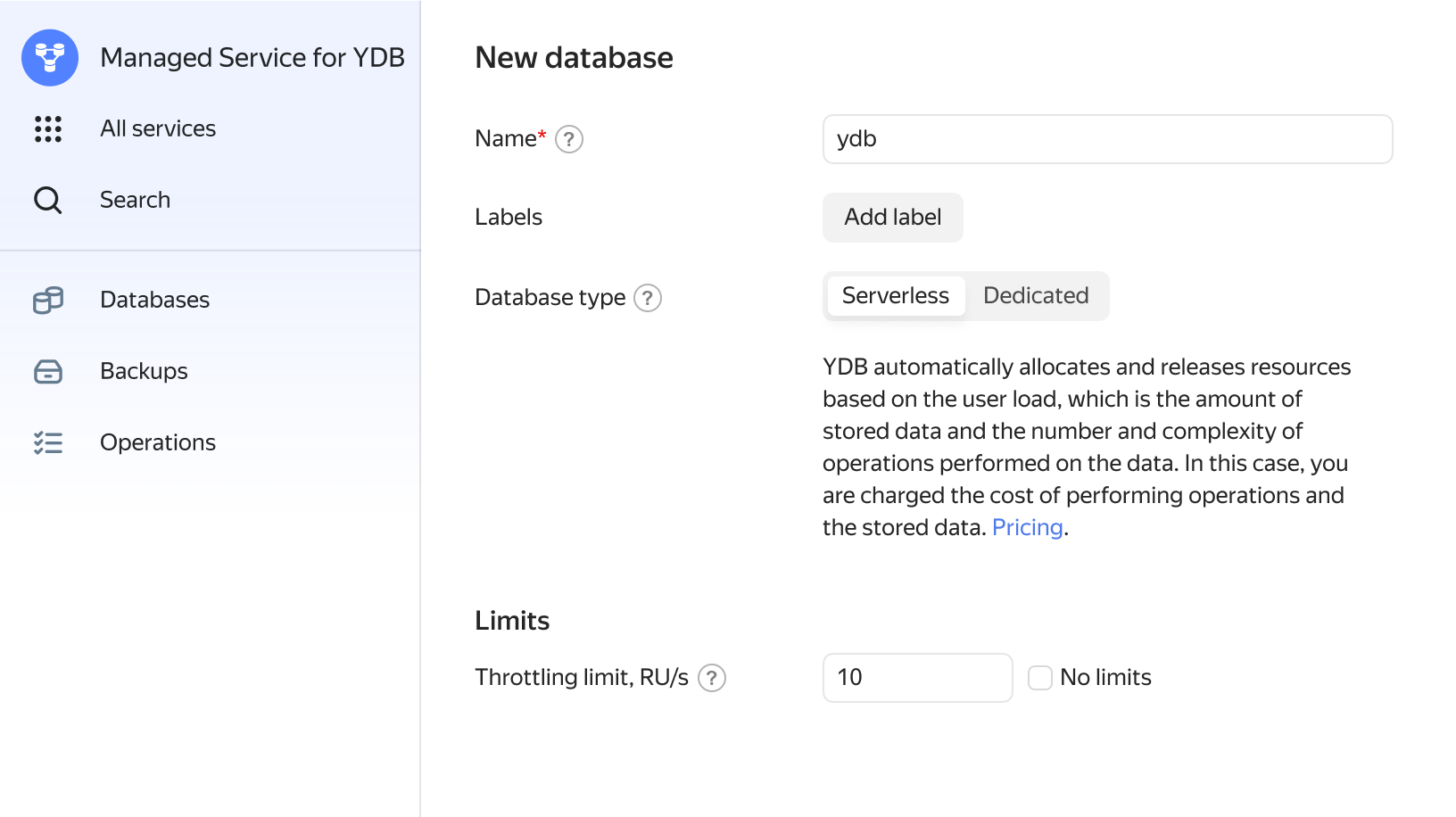The width and height of the screenshot is (1456, 817).
Task: Focus the Throttling limit value field
Action: point(918,678)
